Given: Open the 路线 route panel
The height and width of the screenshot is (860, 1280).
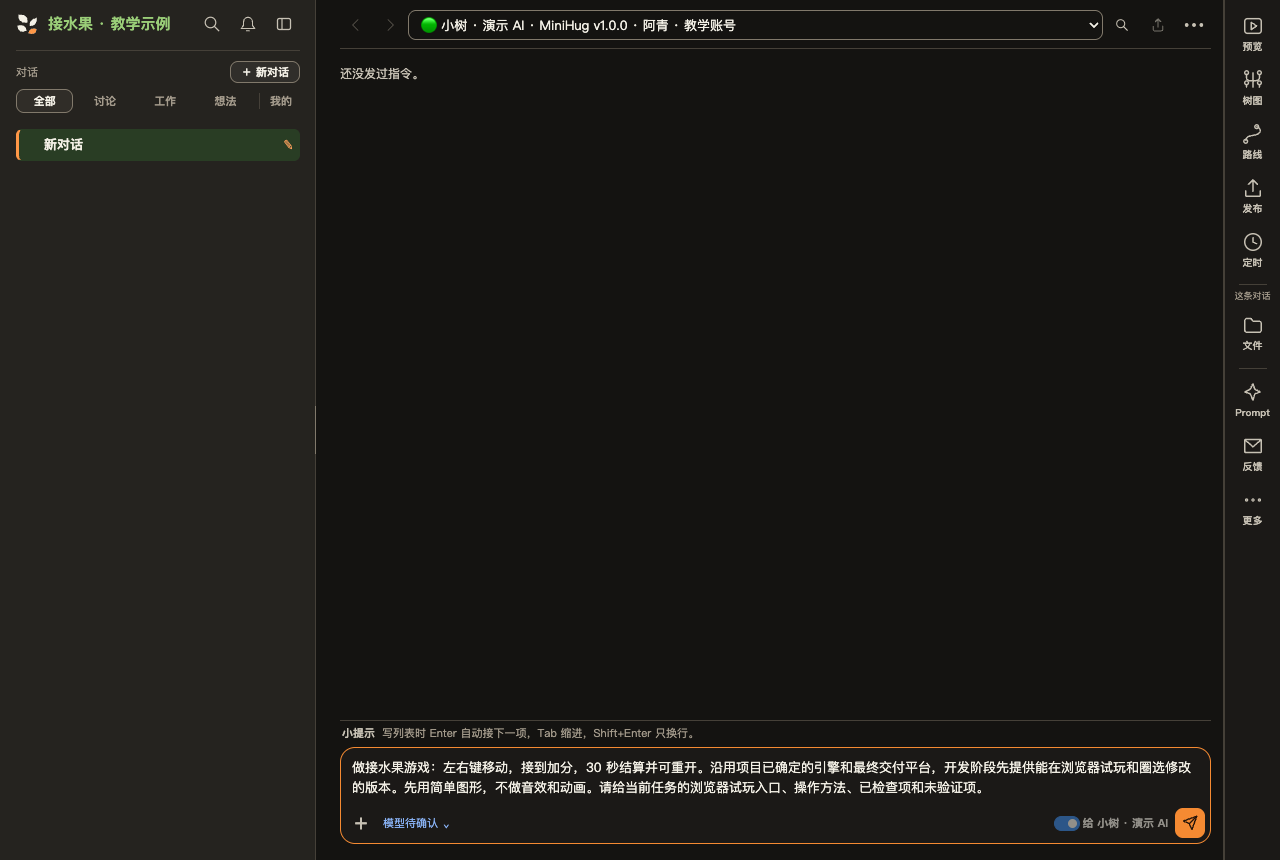Looking at the screenshot, I should pos(1252,142).
